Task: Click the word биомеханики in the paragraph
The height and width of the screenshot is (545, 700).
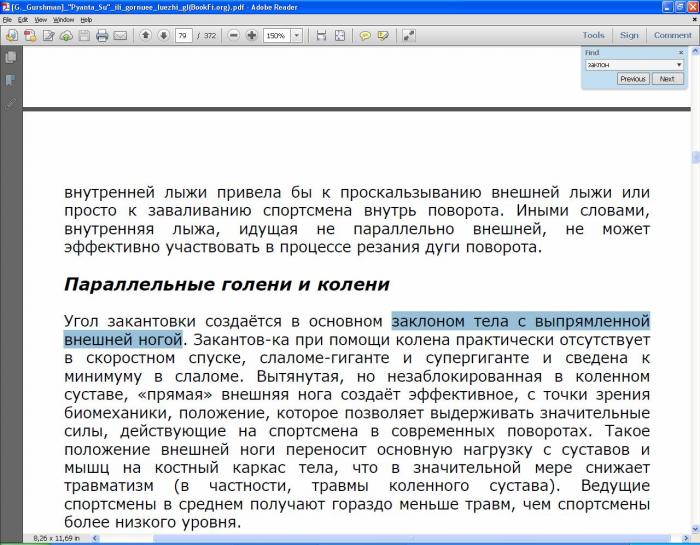Action: (x=116, y=413)
